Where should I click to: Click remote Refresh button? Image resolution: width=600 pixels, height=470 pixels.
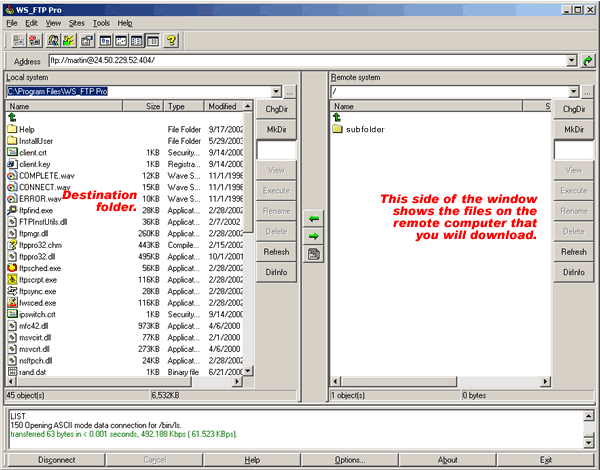coord(574,252)
